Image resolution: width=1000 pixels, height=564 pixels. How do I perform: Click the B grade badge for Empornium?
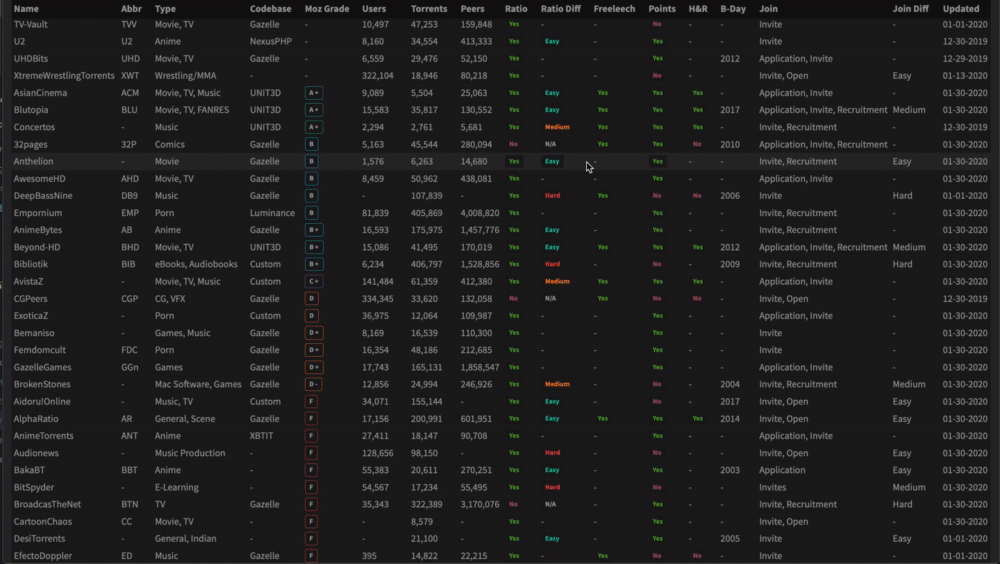(x=311, y=213)
